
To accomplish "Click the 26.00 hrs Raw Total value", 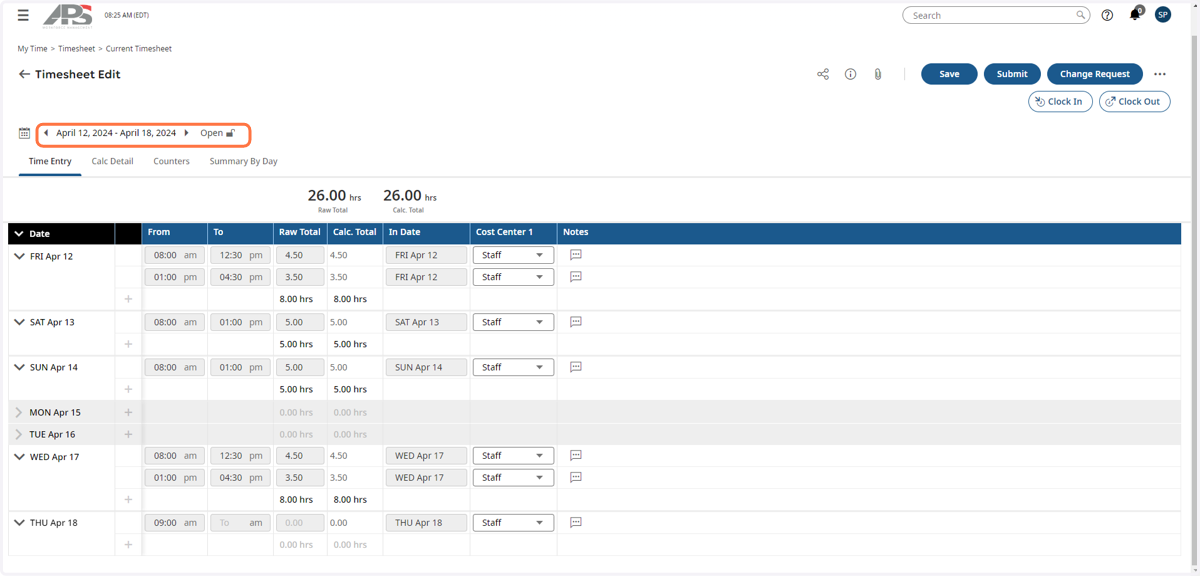I will pyautogui.click(x=334, y=196).
